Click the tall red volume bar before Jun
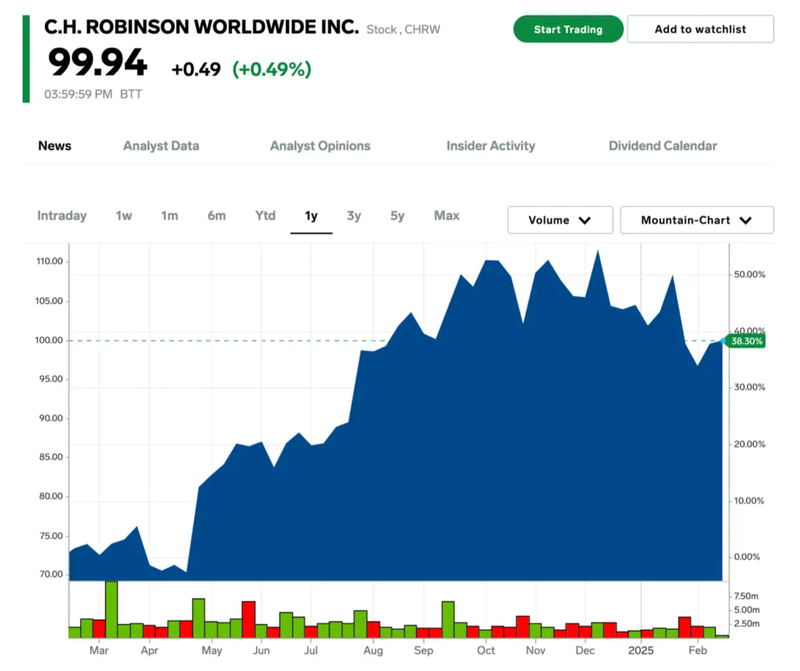The width and height of the screenshot is (800, 671). (248, 619)
